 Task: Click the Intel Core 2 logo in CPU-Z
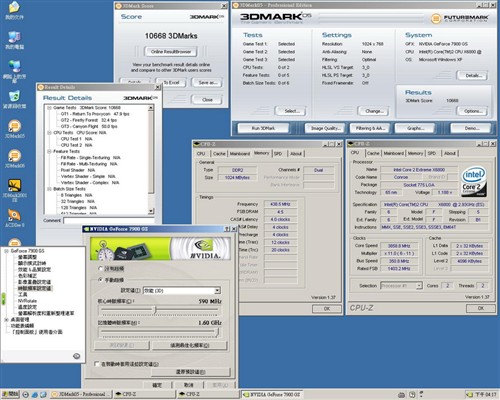[x=474, y=182]
